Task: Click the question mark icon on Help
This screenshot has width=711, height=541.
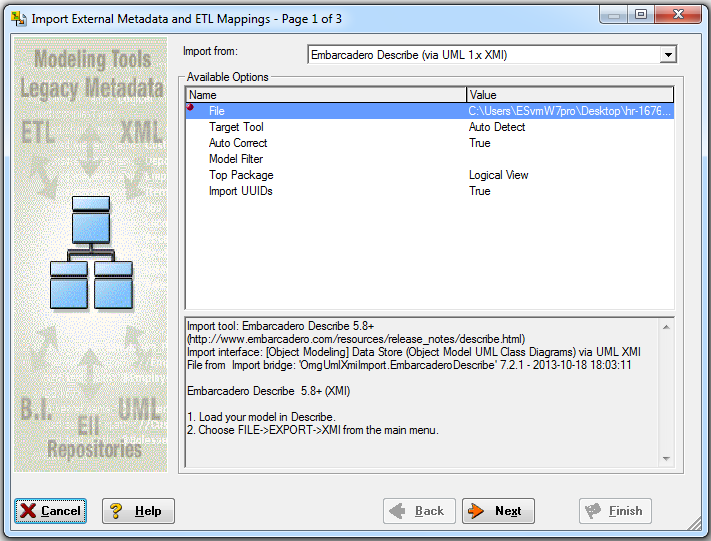Action: click(x=116, y=511)
